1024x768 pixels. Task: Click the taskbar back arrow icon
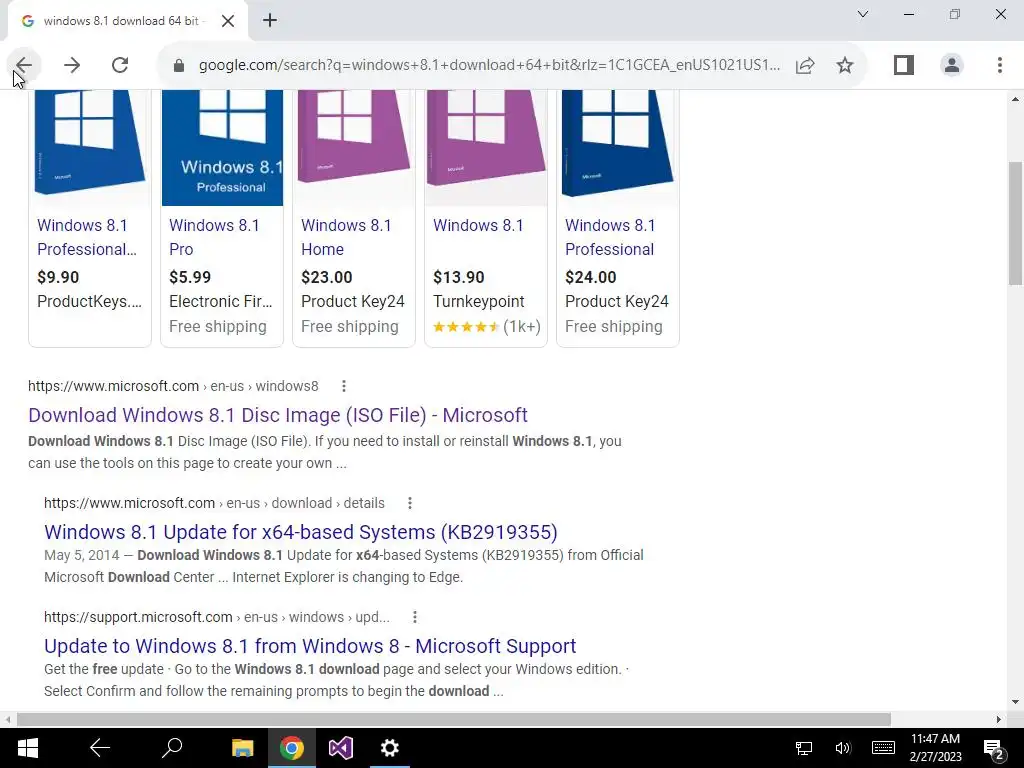point(100,748)
